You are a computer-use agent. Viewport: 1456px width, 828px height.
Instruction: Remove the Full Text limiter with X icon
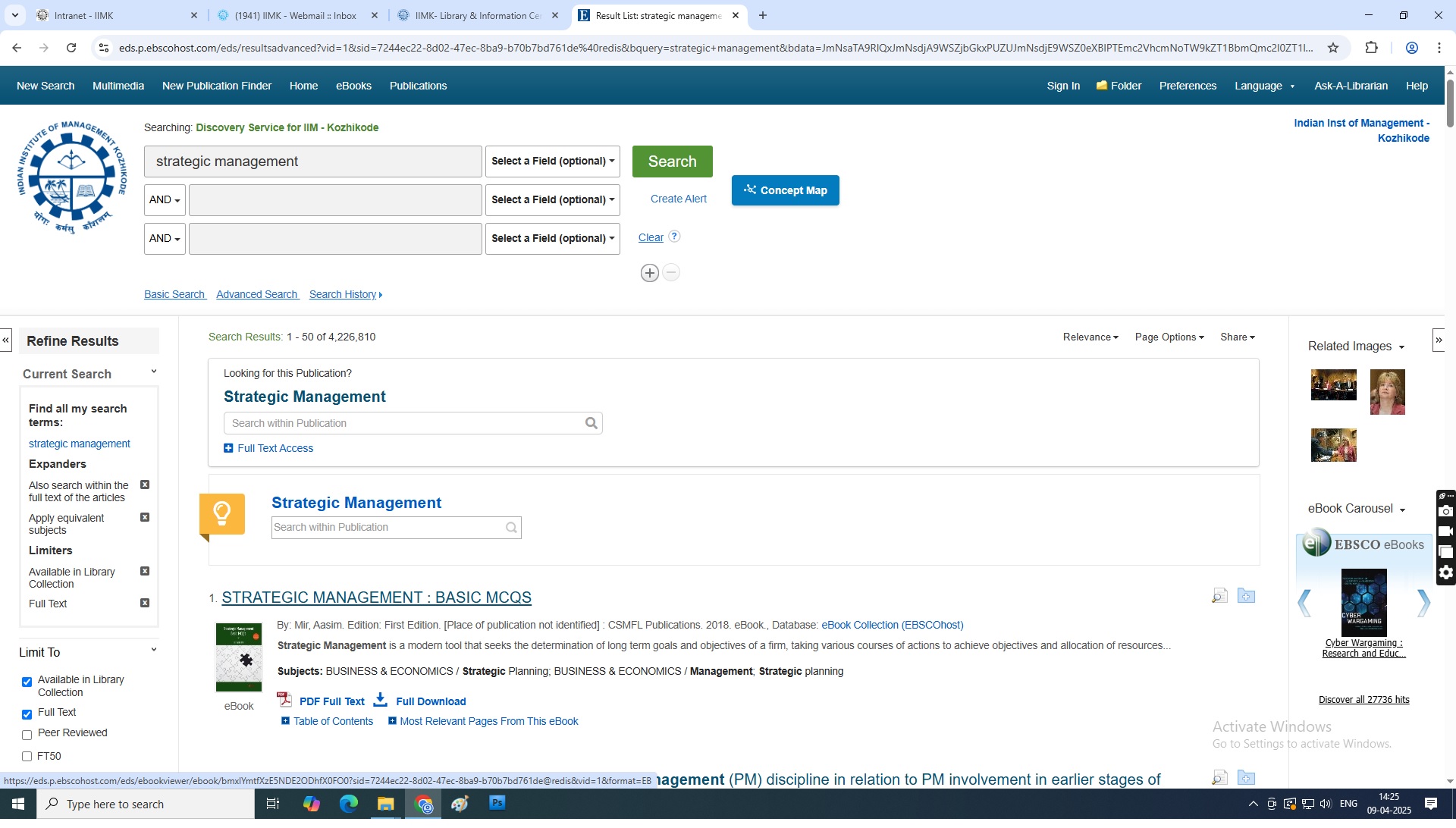click(145, 604)
